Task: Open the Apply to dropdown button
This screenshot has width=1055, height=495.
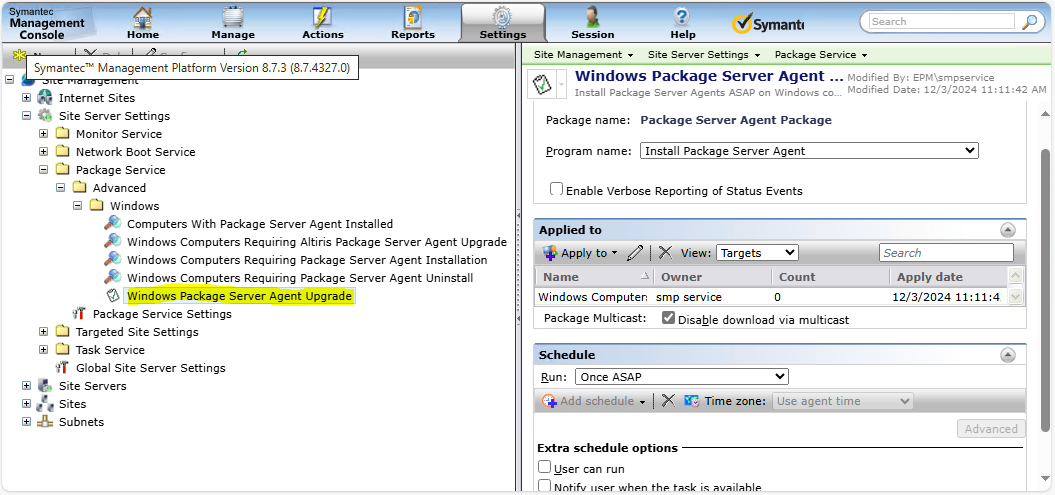Action: click(580, 253)
